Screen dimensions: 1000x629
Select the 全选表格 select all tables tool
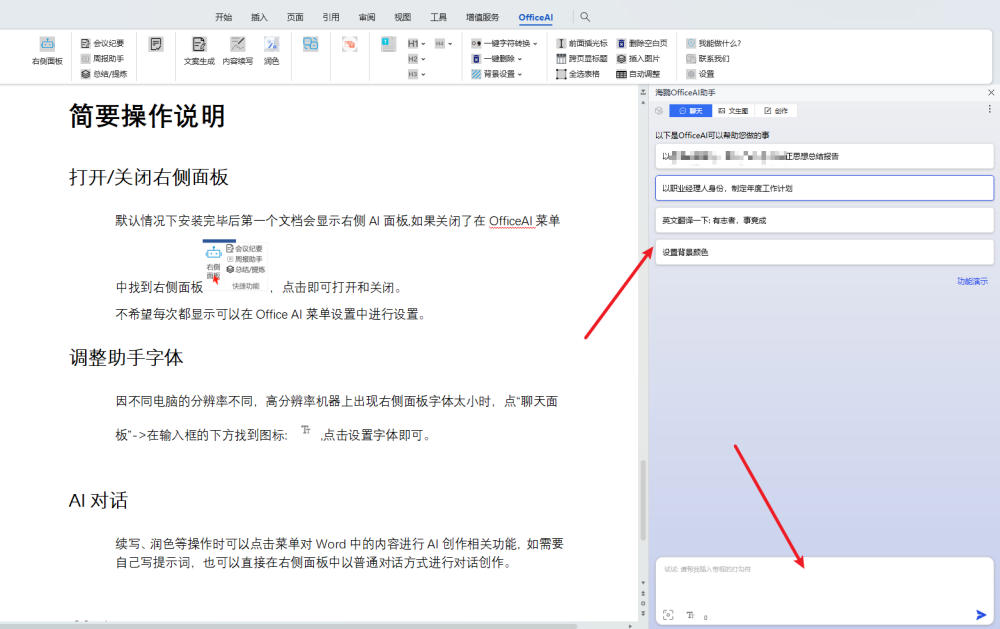pyautogui.click(x=578, y=74)
